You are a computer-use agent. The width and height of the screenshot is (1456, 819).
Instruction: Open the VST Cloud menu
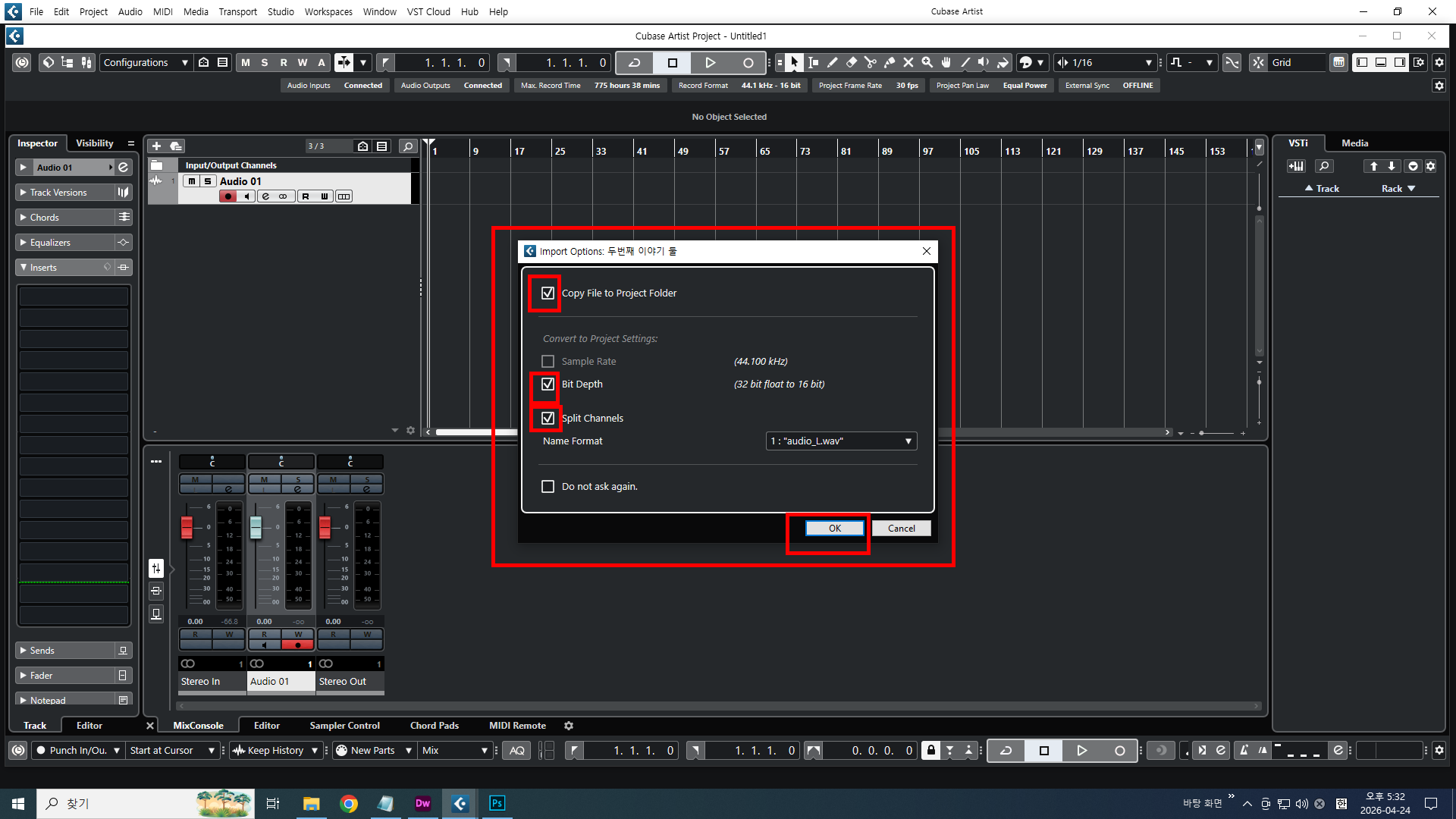click(428, 11)
